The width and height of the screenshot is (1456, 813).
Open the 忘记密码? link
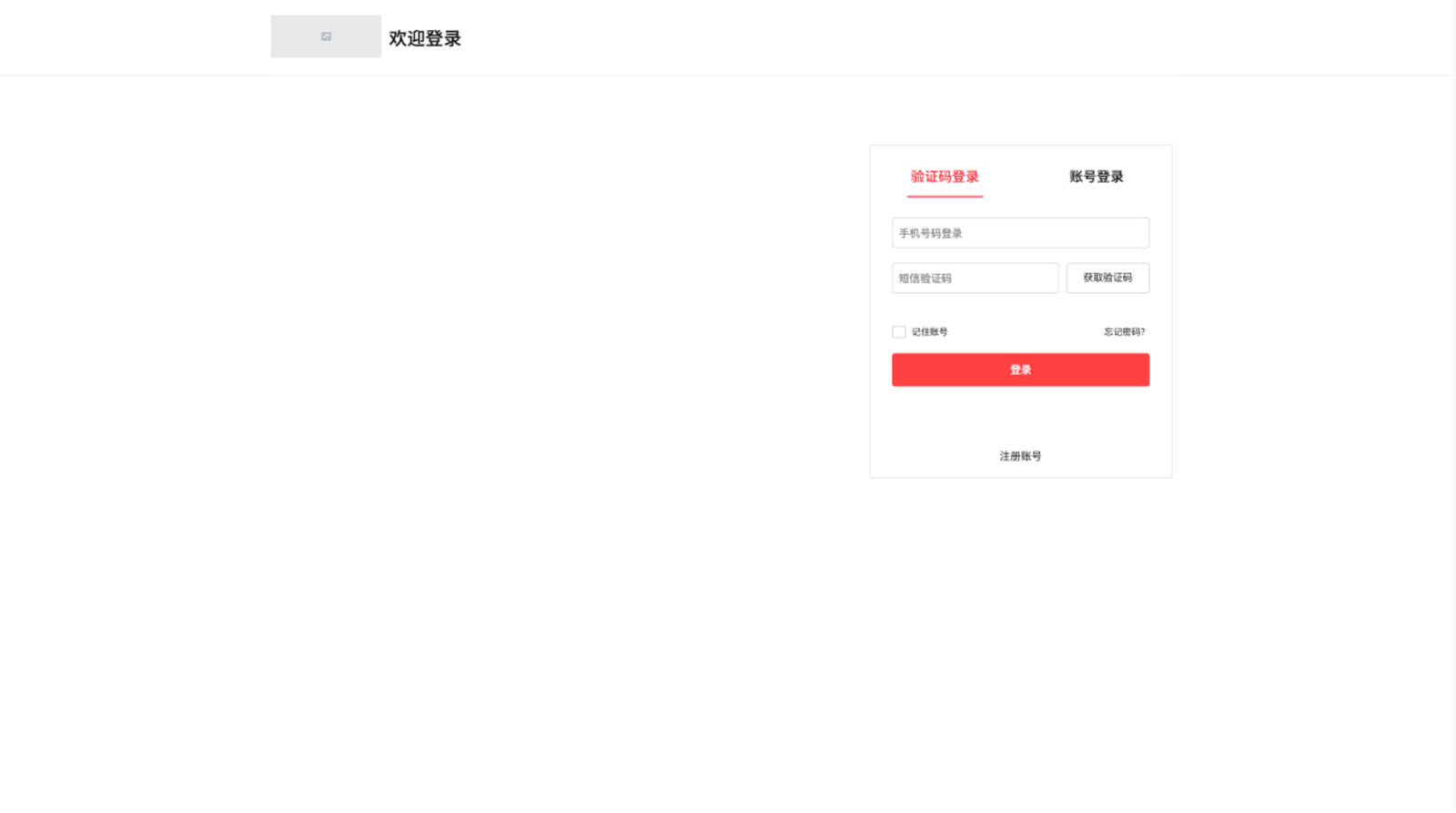[1124, 332]
